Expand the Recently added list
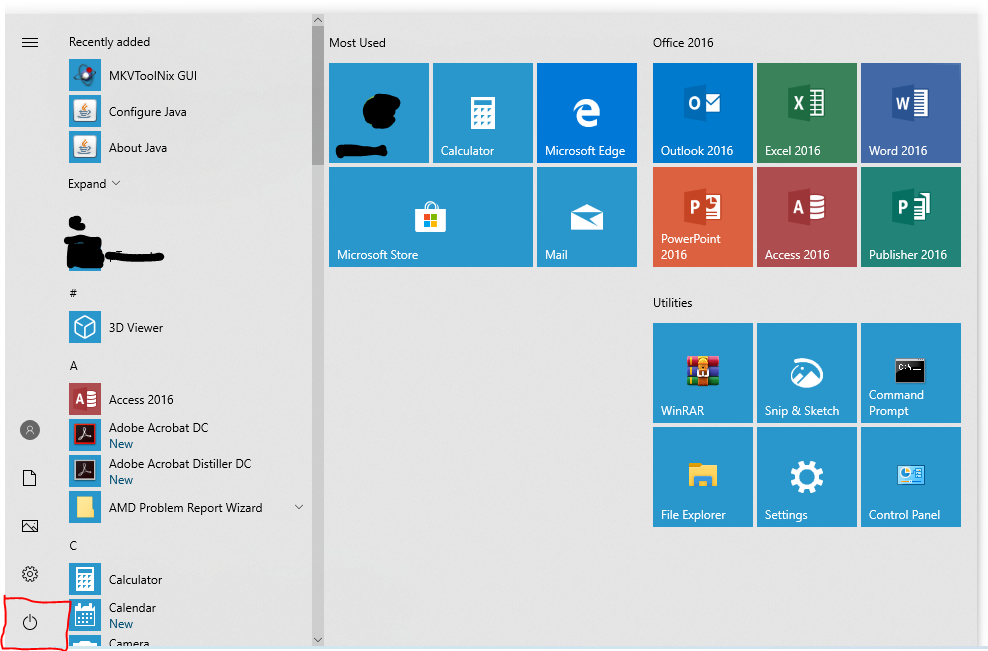 (x=94, y=183)
